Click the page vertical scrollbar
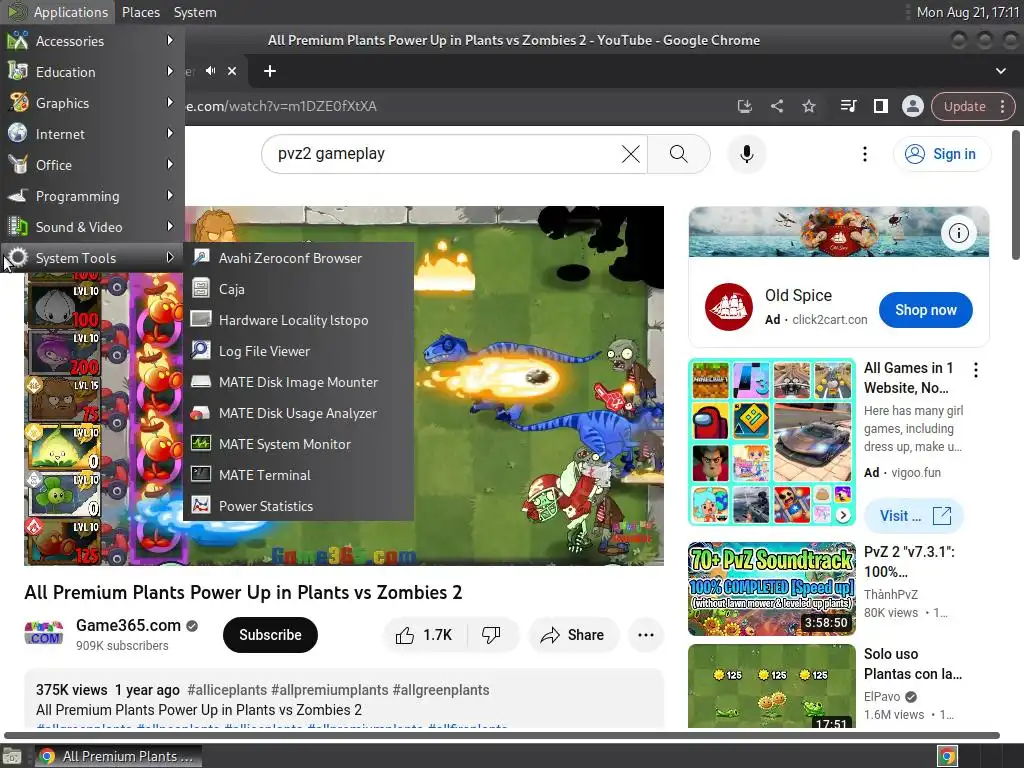The height and width of the screenshot is (768, 1024). point(1016,195)
